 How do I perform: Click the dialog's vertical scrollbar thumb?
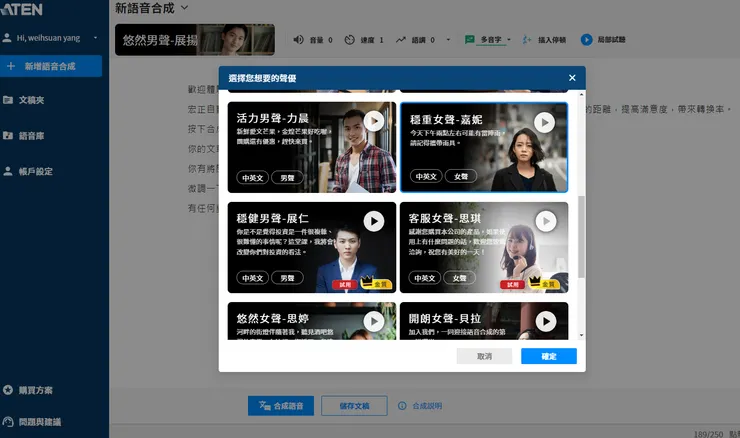pos(581,237)
